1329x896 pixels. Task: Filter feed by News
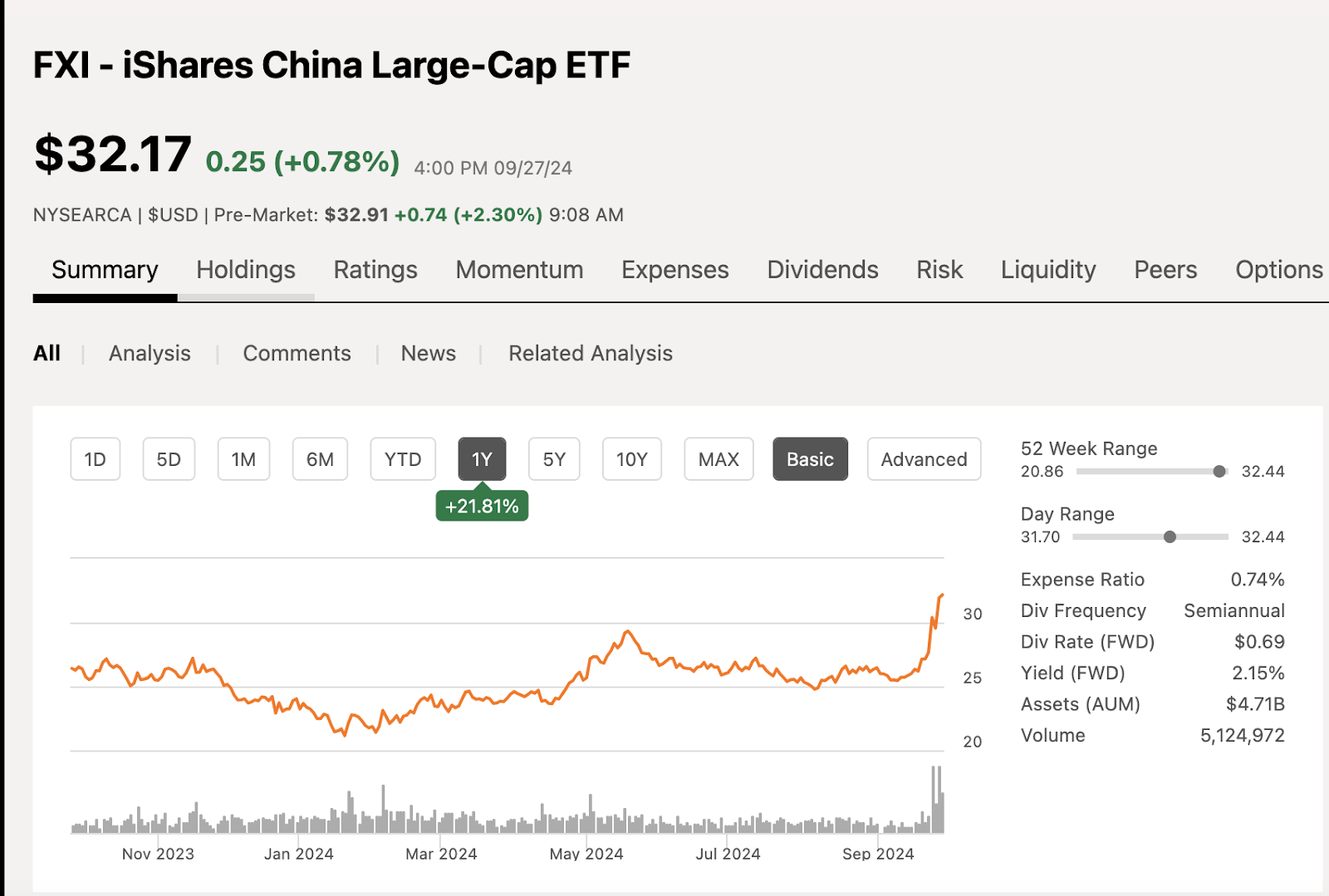click(429, 354)
